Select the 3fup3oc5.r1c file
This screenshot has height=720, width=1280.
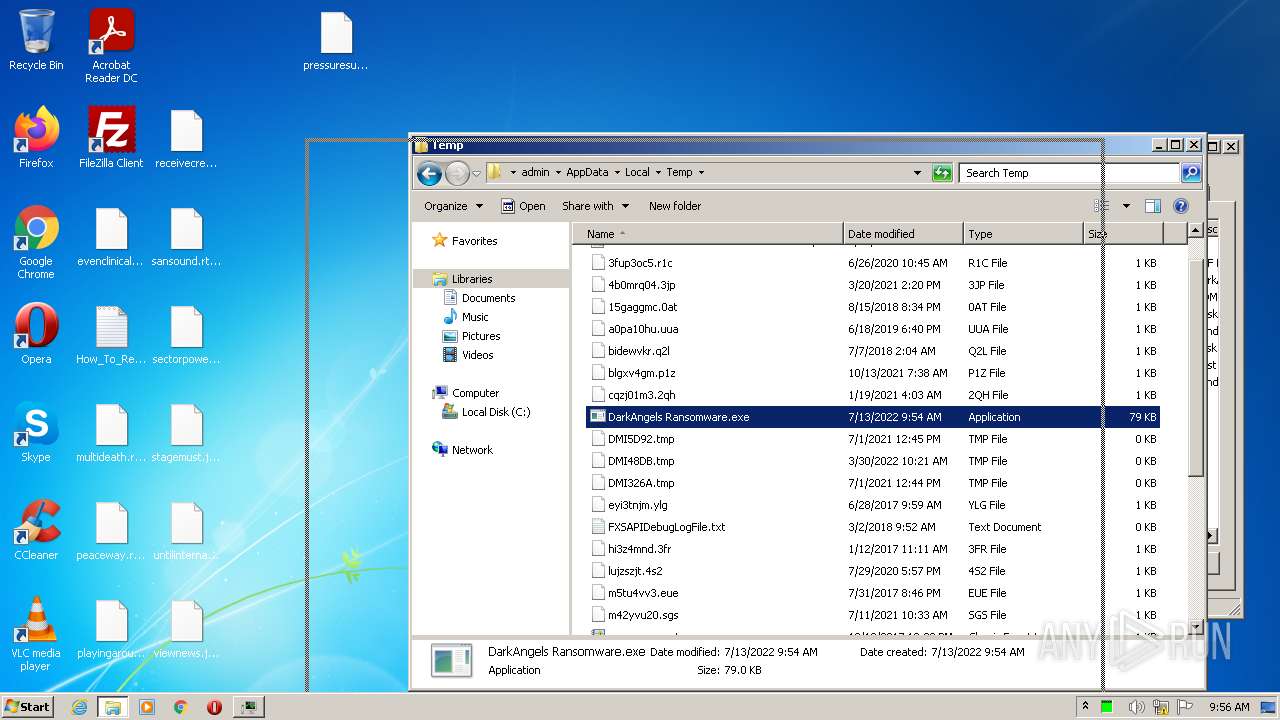point(873,263)
